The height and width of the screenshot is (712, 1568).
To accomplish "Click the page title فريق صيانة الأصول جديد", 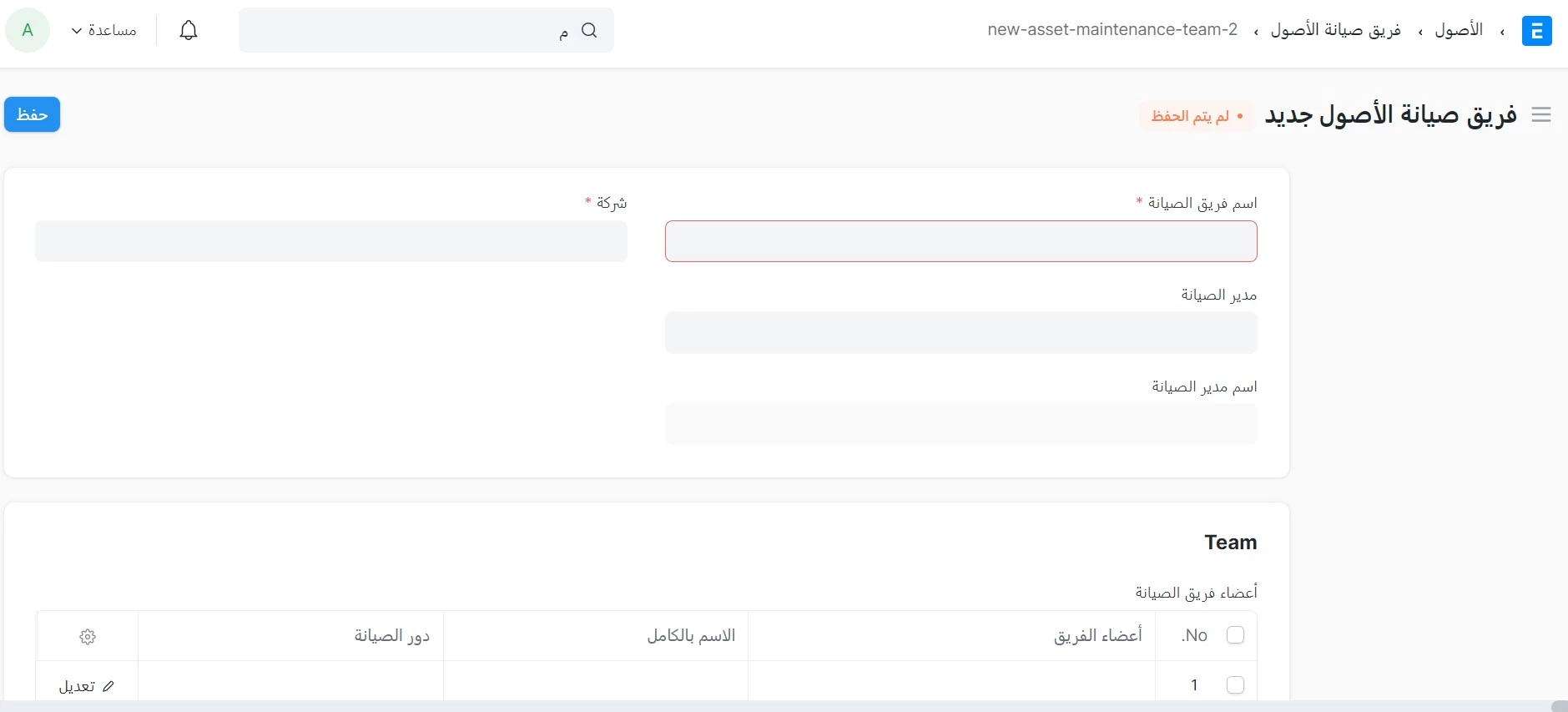I will pyautogui.click(x=1391, y=115).
